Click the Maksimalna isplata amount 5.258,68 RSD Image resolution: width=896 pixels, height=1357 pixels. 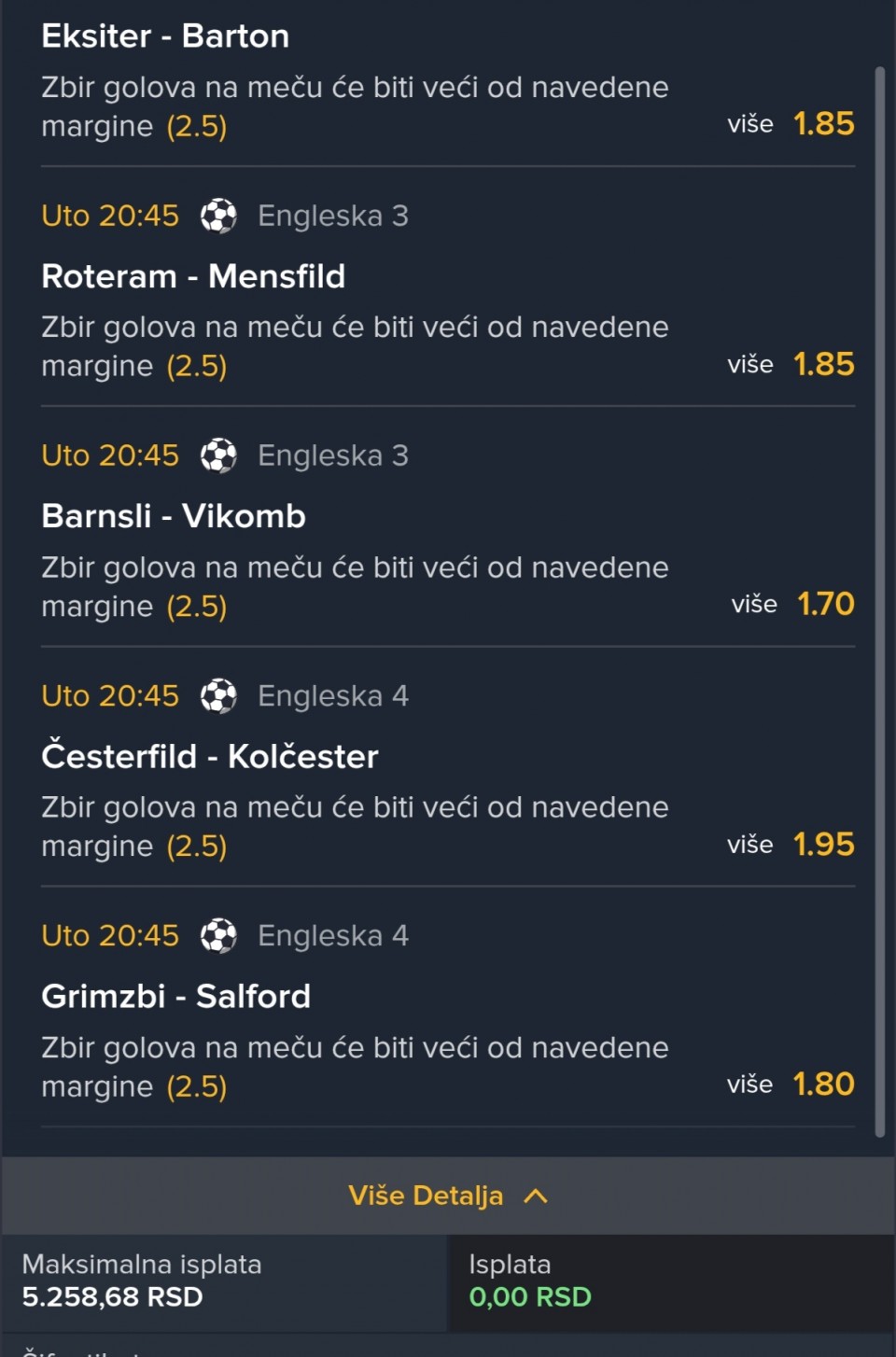(113, 1297)
